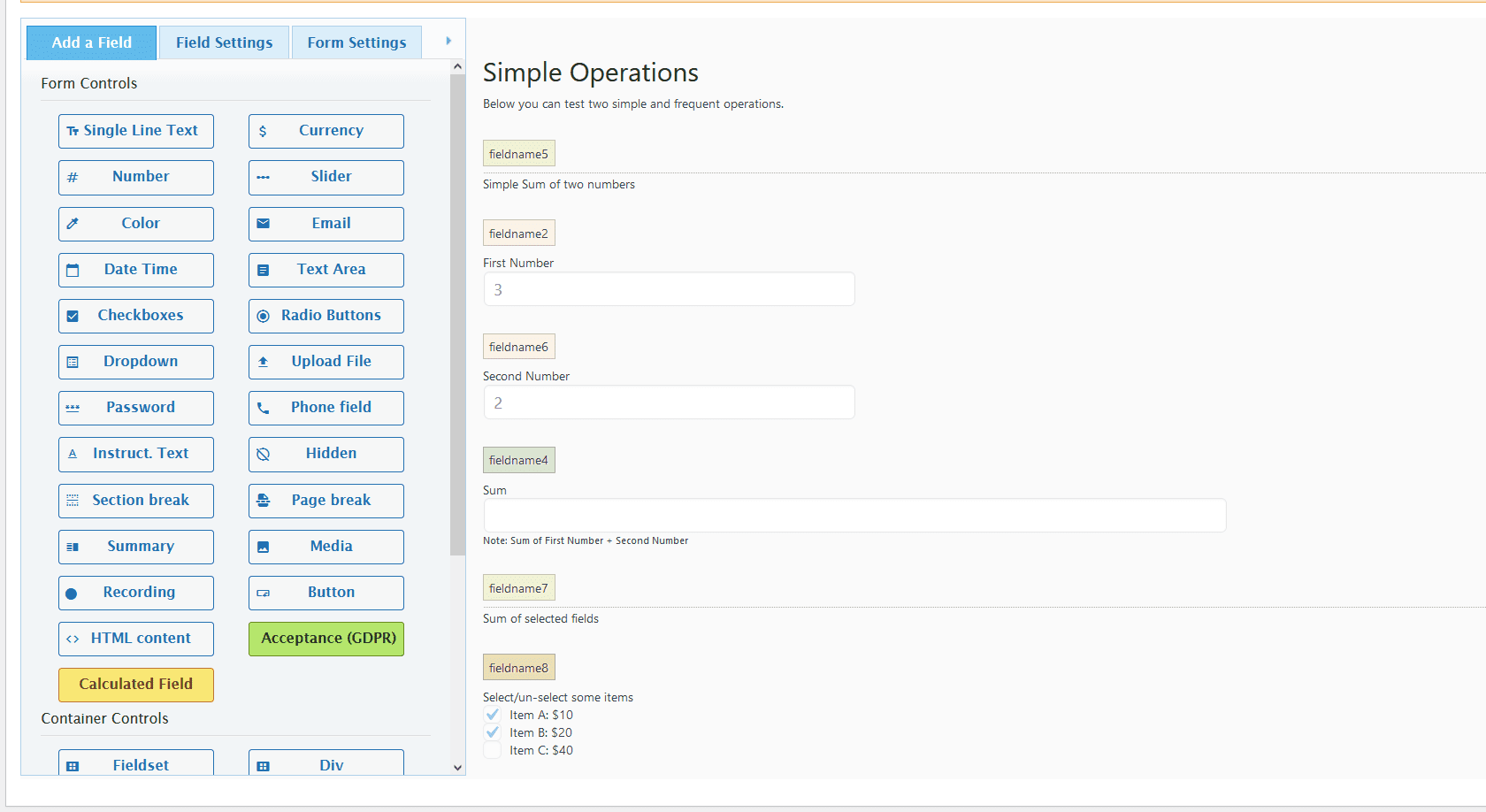Click the Upload File arrow icon
This screenshot has height=812, width=1486.
[263, 362]
